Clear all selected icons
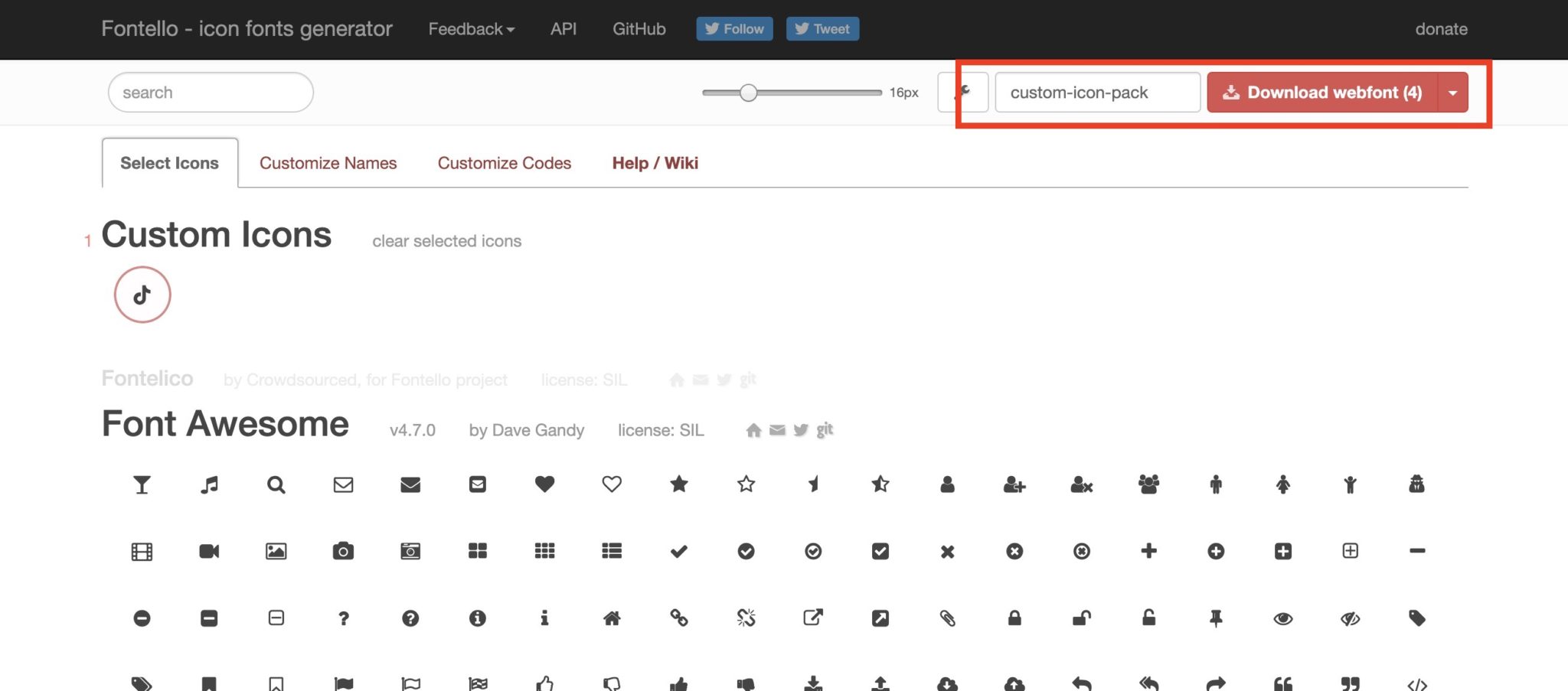Screen dimensions: 1568x691 pos(446,240)
